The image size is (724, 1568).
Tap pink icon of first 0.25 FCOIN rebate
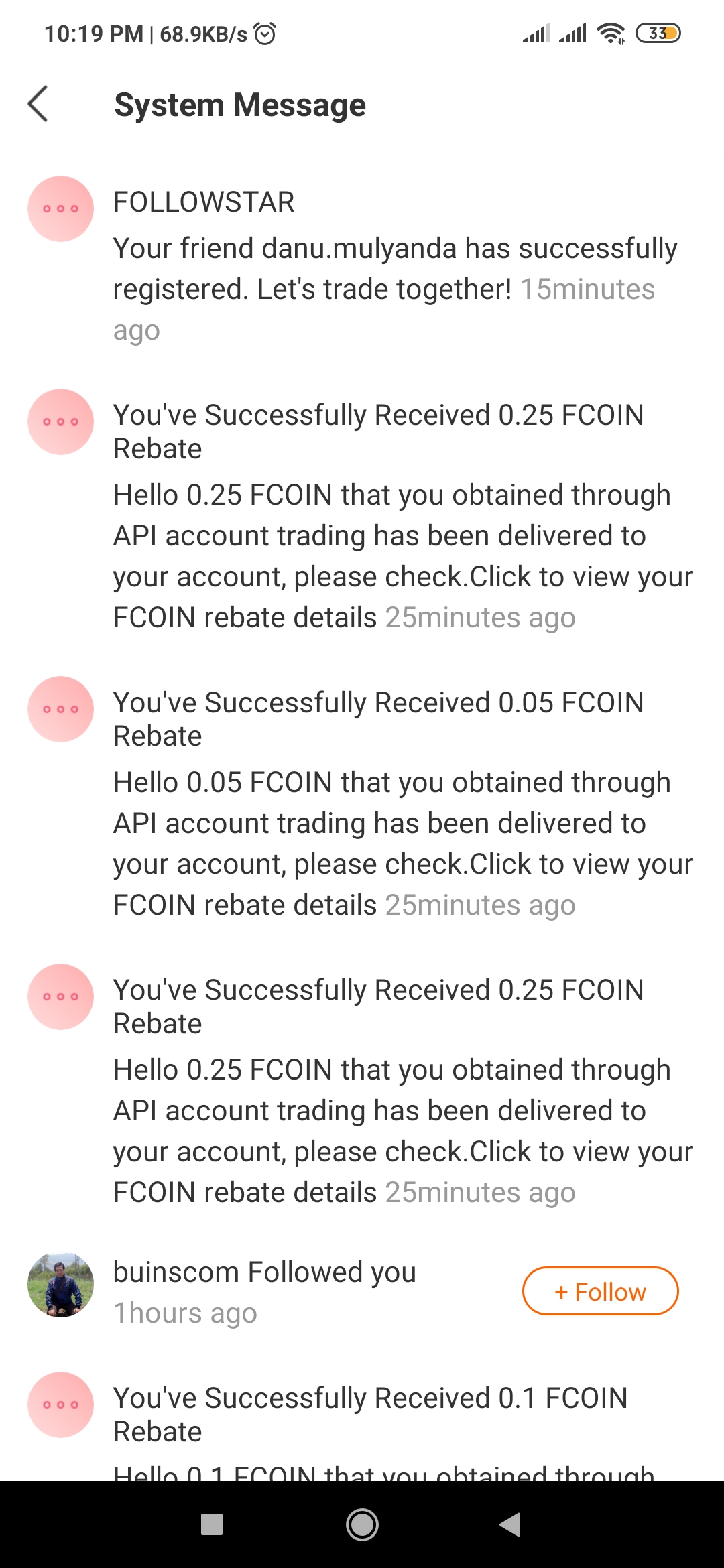coord(60,421)
